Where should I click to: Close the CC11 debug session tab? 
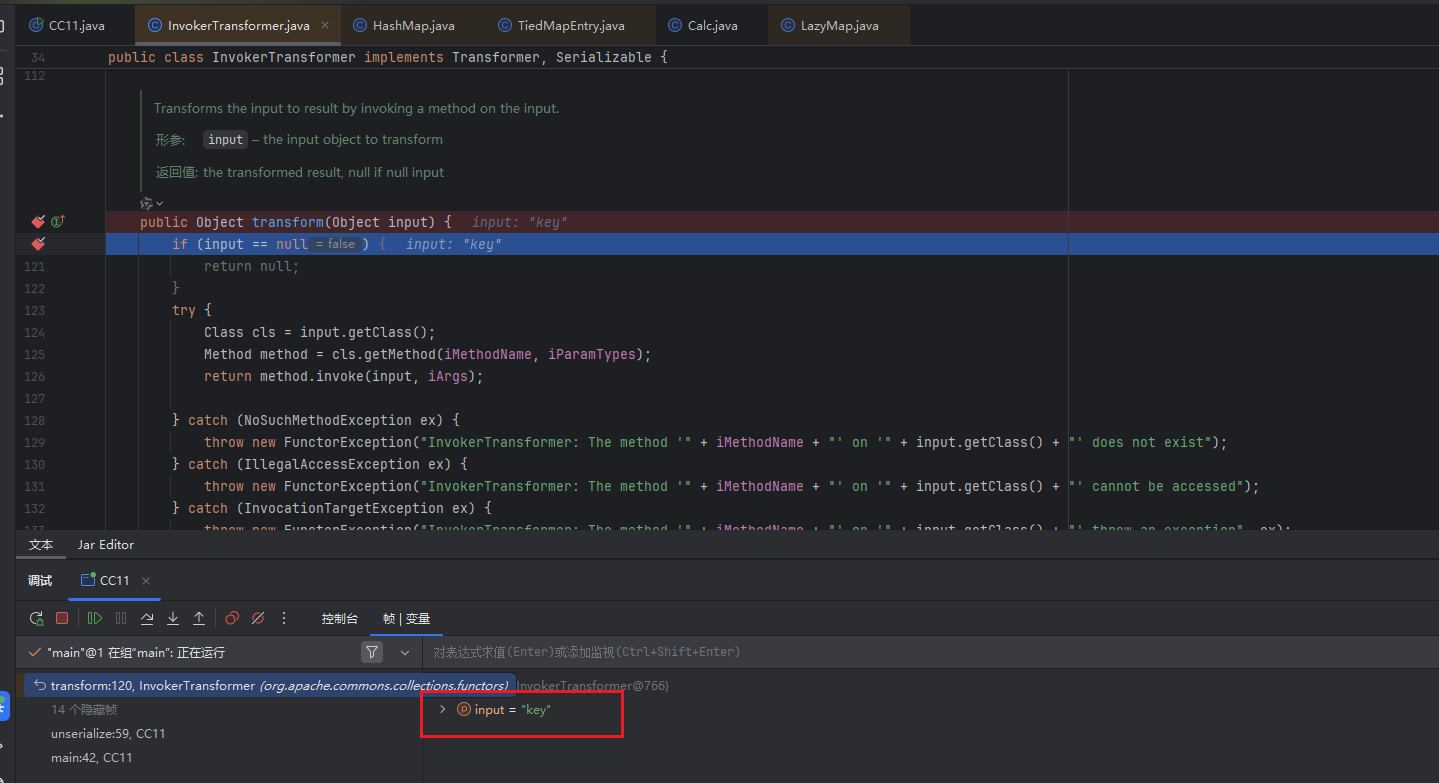coord(146,581)
